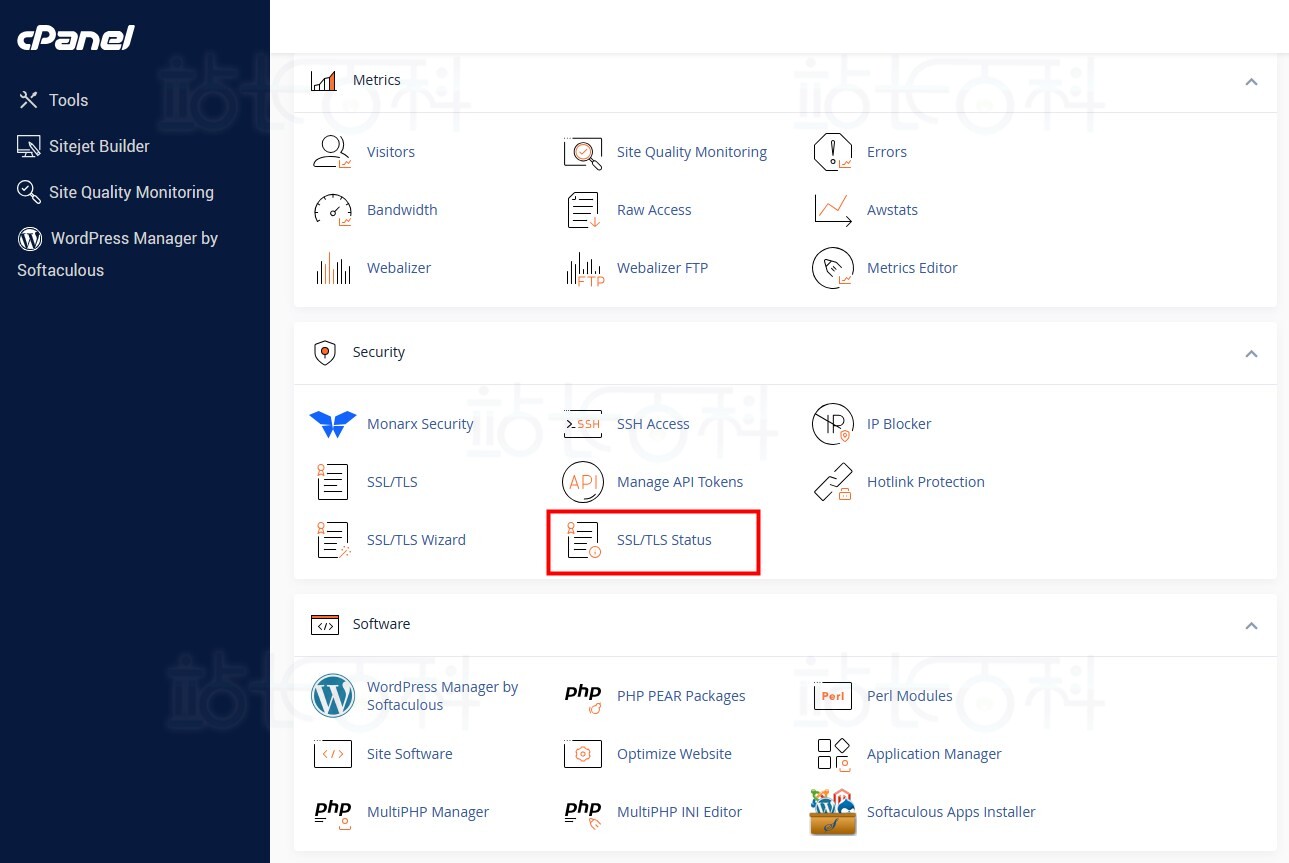Click the MultiPHP INI Editor link
Viewport: 1289px width, 863px height.
coord(679,812)
